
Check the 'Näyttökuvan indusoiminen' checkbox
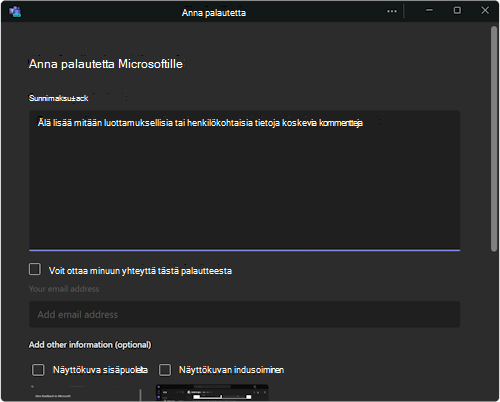165,370
